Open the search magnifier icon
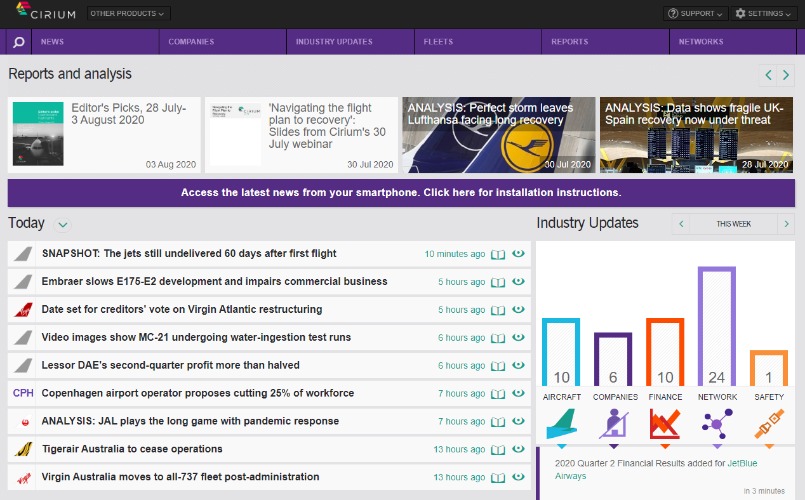This screenshot has height=500, width=805. coord(18,42)
